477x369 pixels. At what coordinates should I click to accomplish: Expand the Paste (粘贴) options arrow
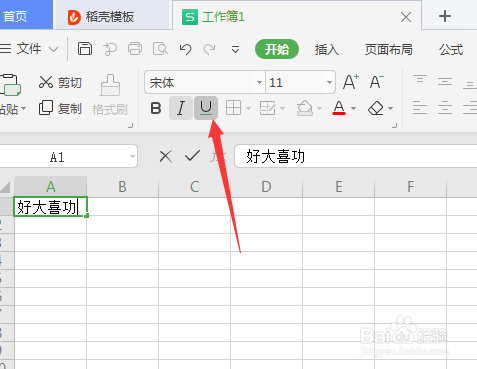(x=23, y=109)
